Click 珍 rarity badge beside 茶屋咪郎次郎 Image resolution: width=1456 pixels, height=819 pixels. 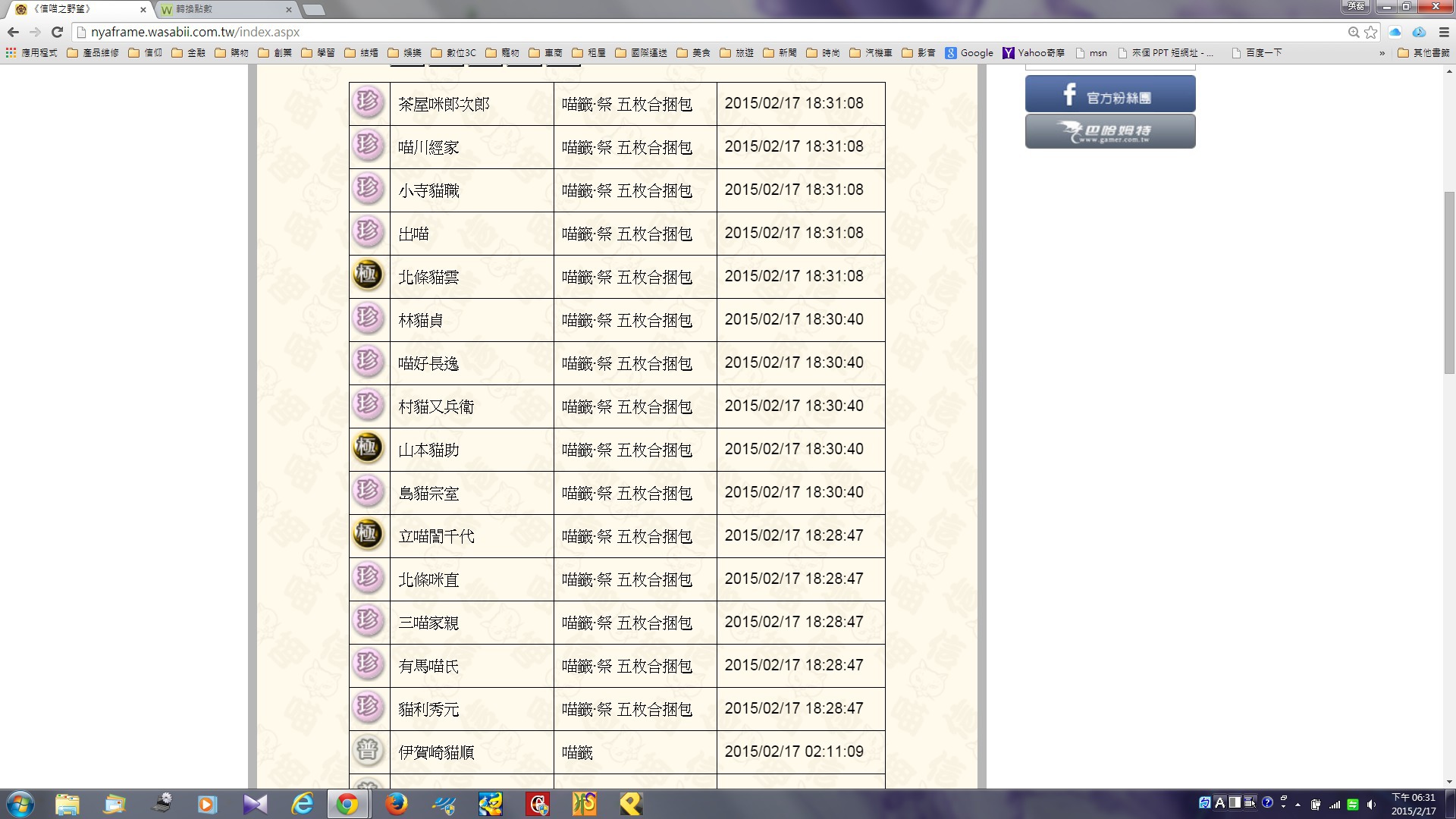[368, 102]
